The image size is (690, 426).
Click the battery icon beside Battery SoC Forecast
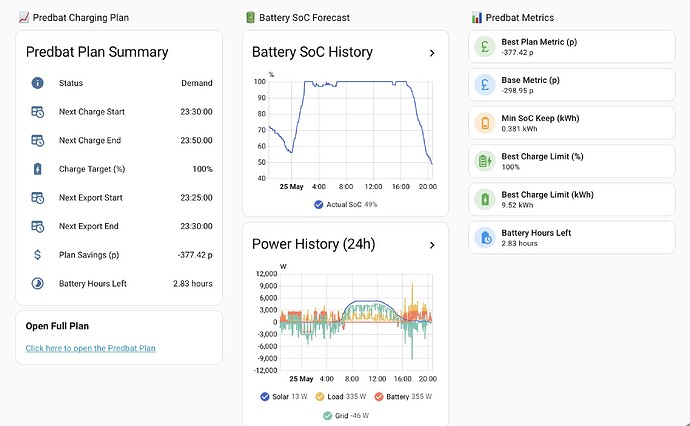coord(250,18)
